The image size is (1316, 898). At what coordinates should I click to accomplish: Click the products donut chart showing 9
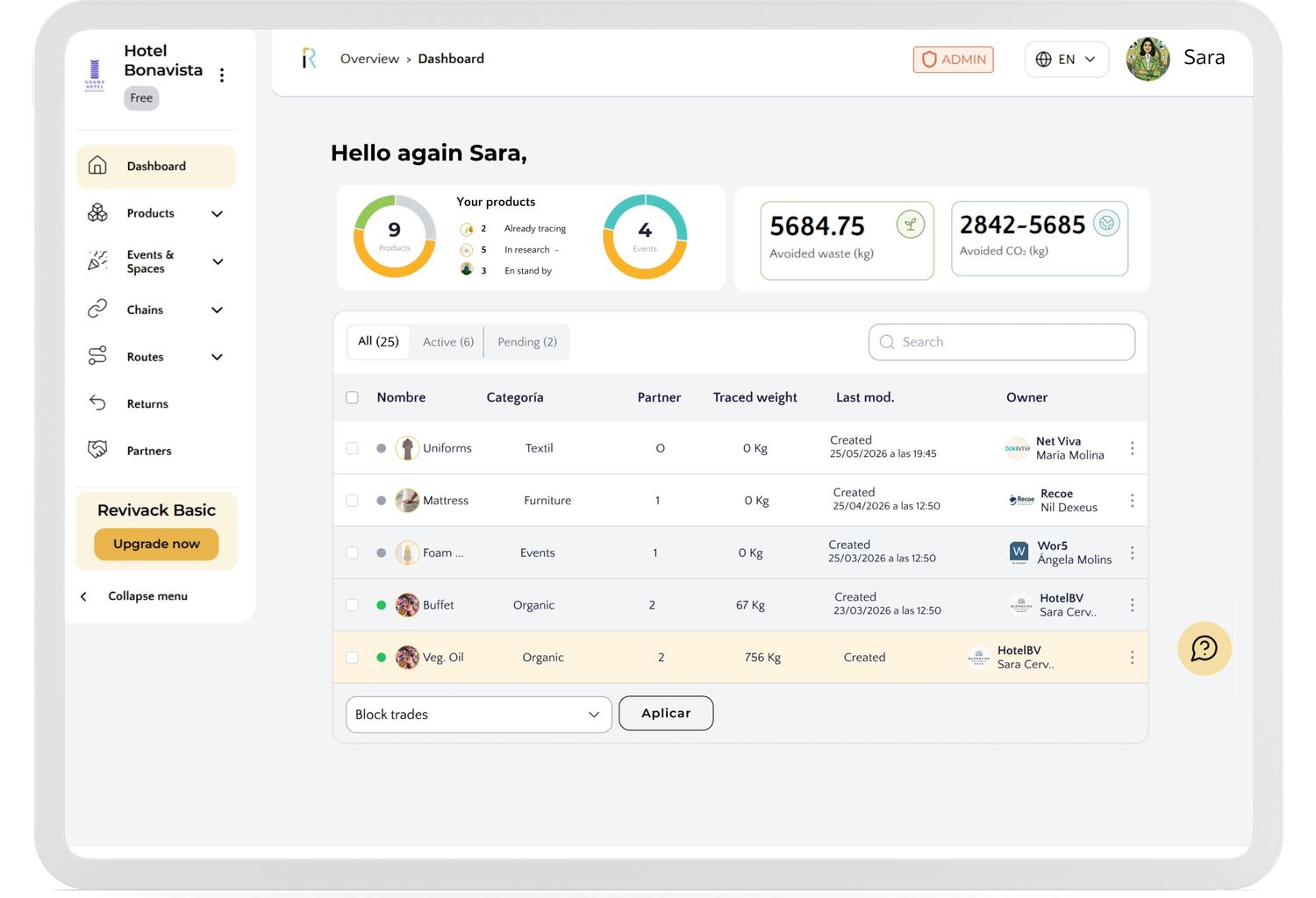click(x=395, y=236)
